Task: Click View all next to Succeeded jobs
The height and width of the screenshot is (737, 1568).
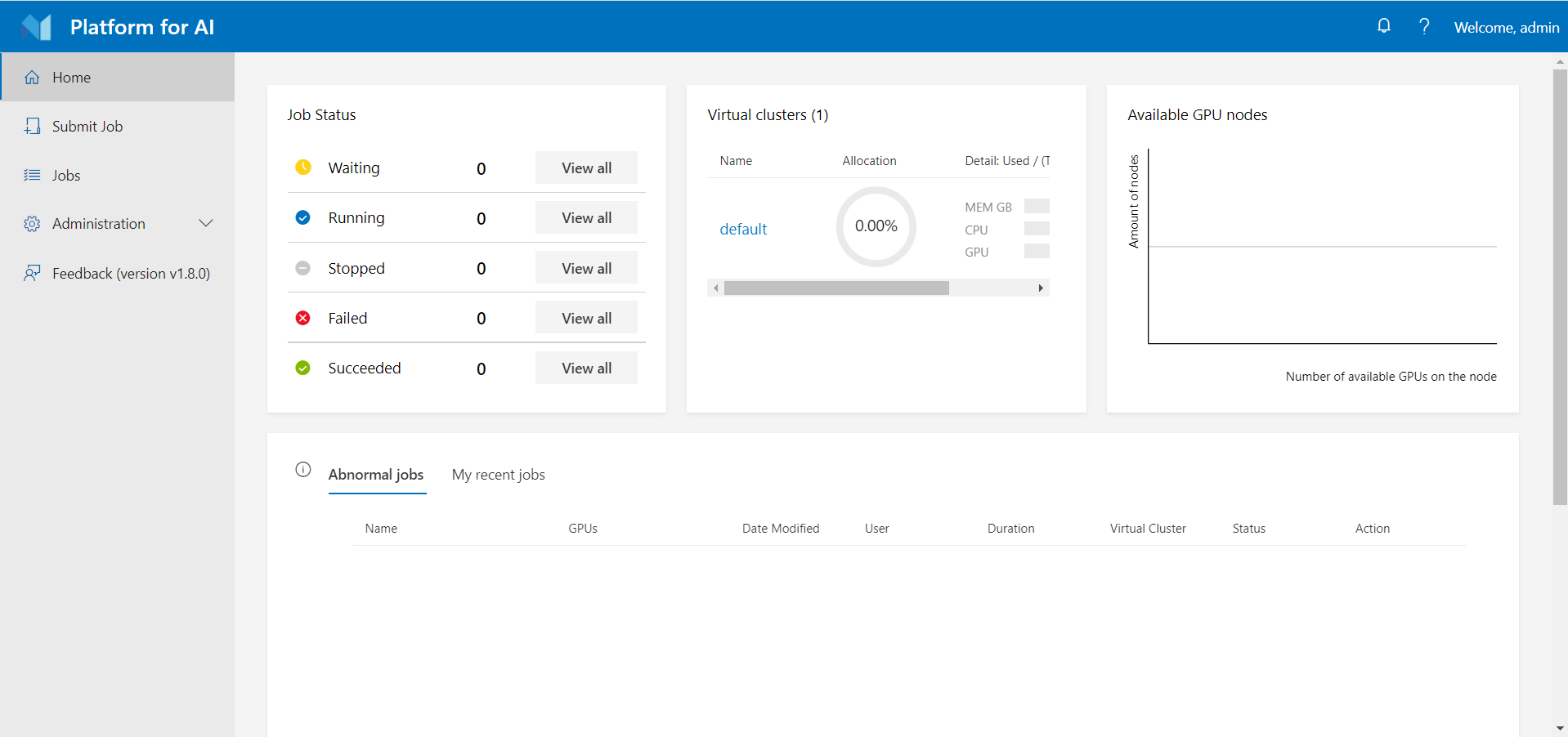Action: [x=585, y=368]
